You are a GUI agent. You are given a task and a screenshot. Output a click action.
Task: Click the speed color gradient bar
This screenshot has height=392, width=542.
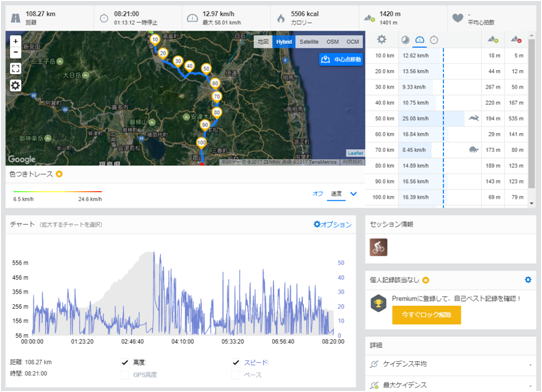point(57,191)
